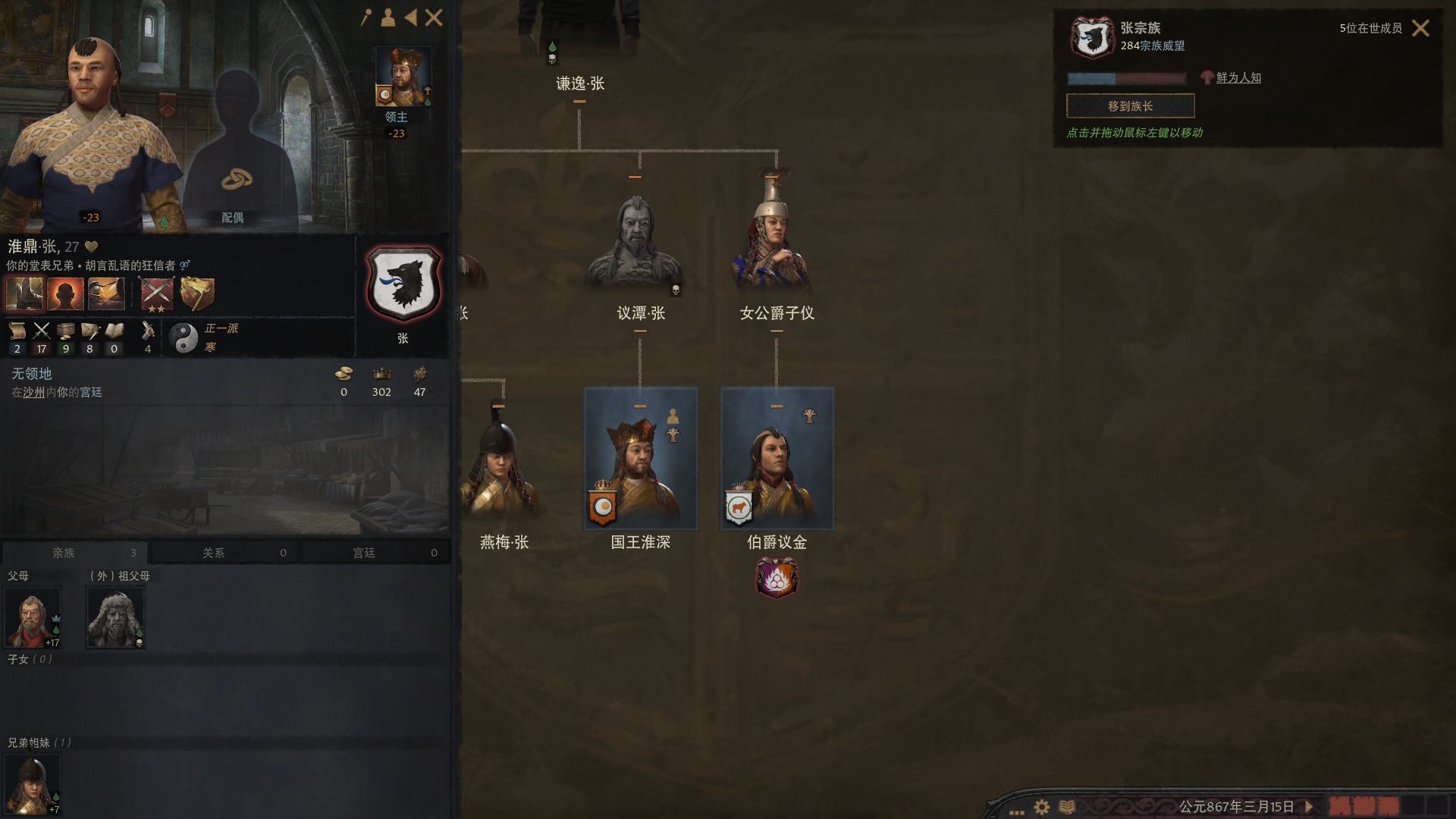Collapse descendants under 谦逸·张

click(579, 102)
